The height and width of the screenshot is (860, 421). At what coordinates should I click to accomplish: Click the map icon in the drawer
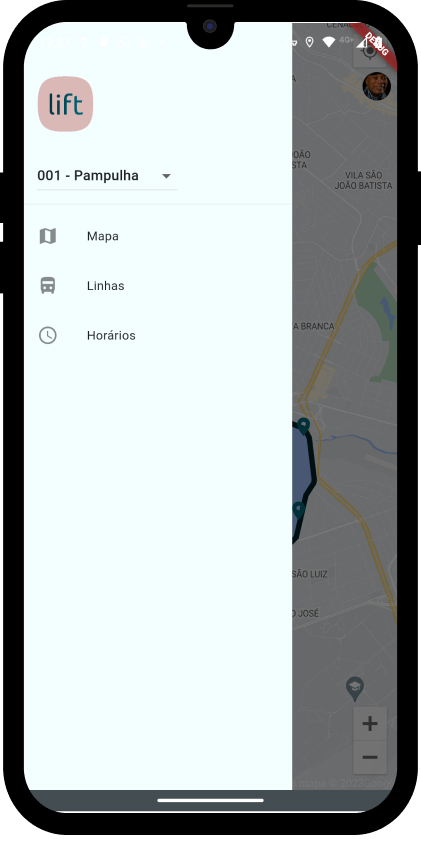tap(48, 236)
